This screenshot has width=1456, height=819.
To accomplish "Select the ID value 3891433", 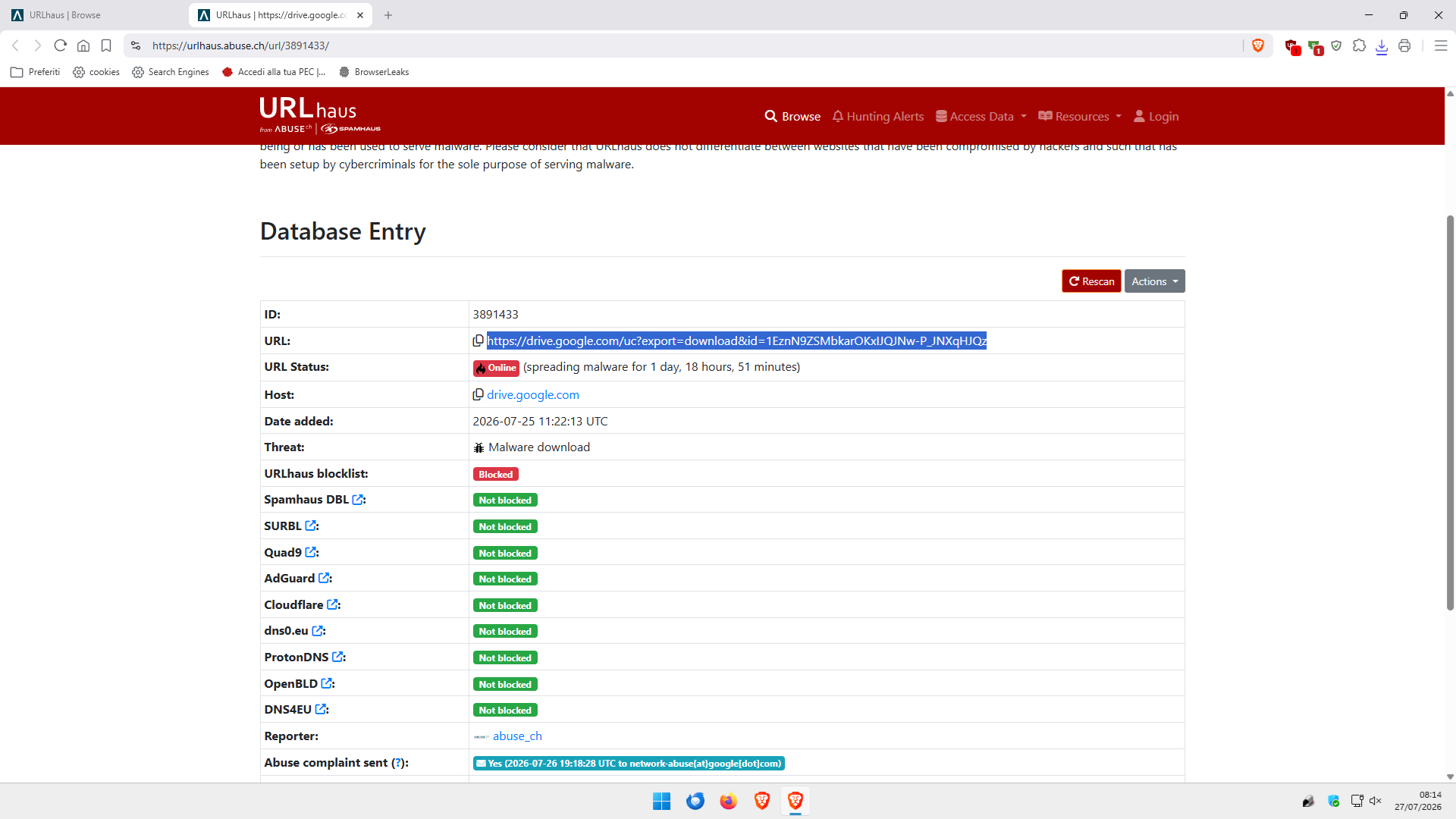I will click(x=495, y=315).
